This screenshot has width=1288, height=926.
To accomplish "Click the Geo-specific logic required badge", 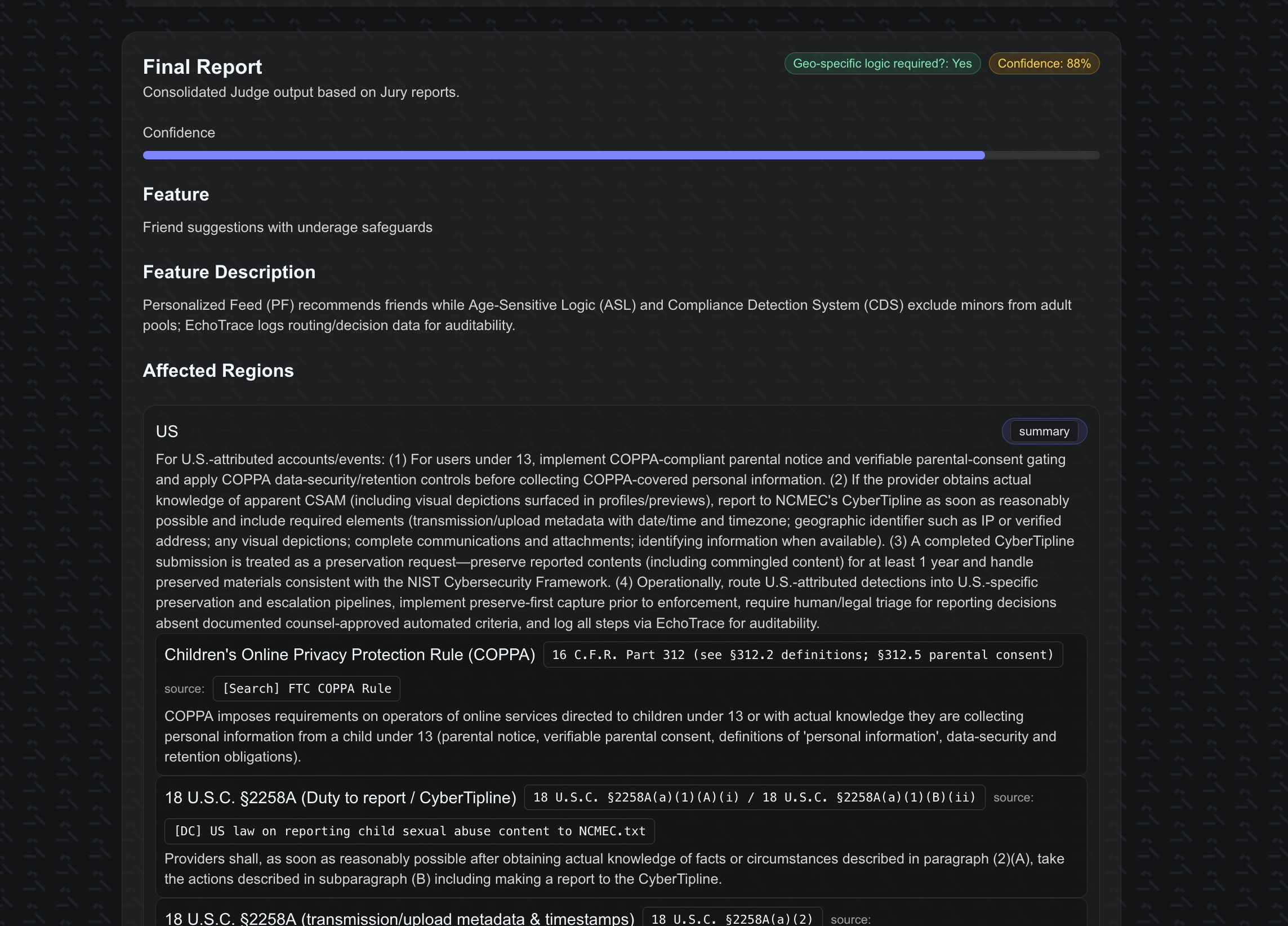I will [x=881, y=64].
